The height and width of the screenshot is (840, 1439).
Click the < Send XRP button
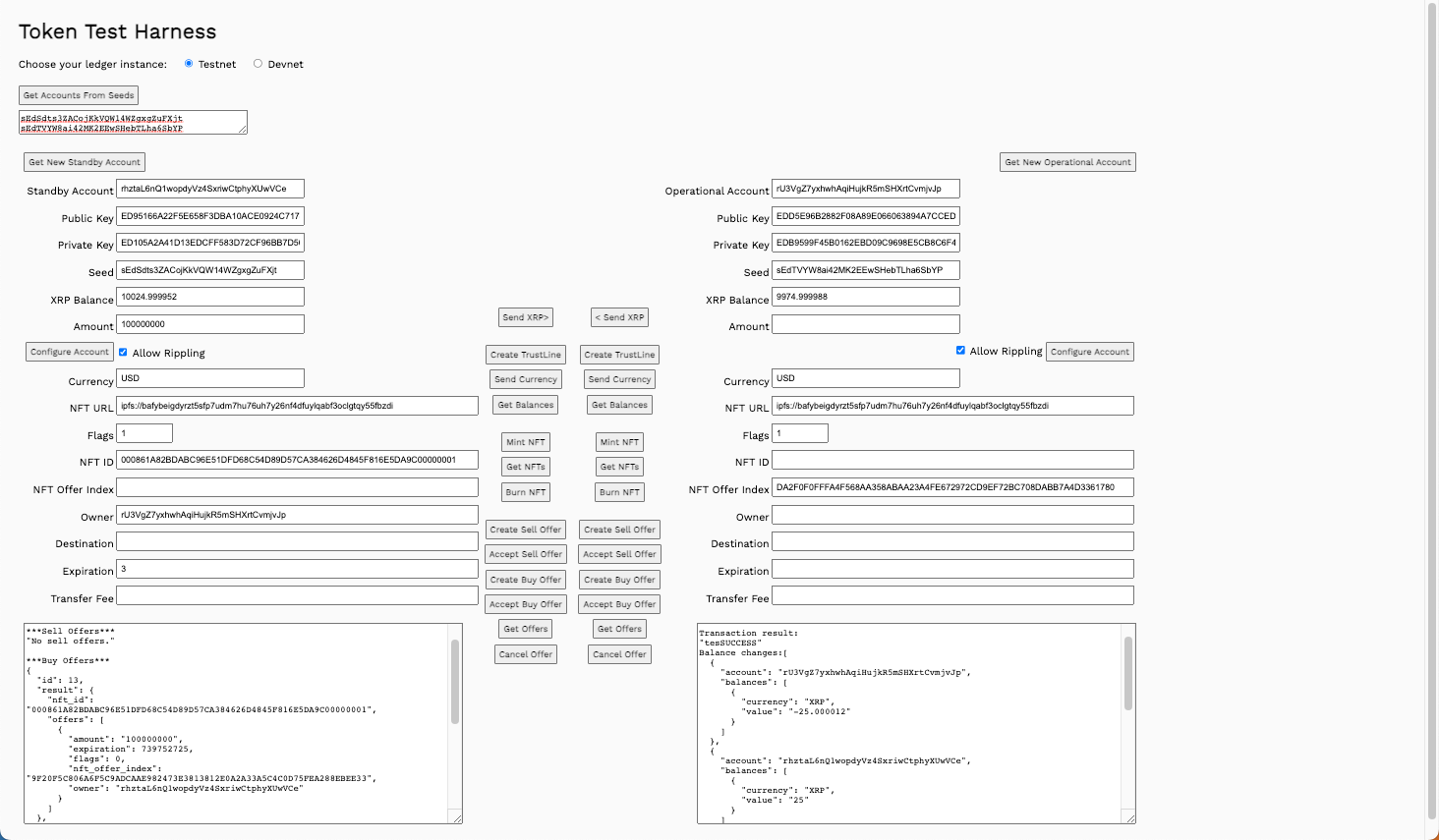[619, 317]
